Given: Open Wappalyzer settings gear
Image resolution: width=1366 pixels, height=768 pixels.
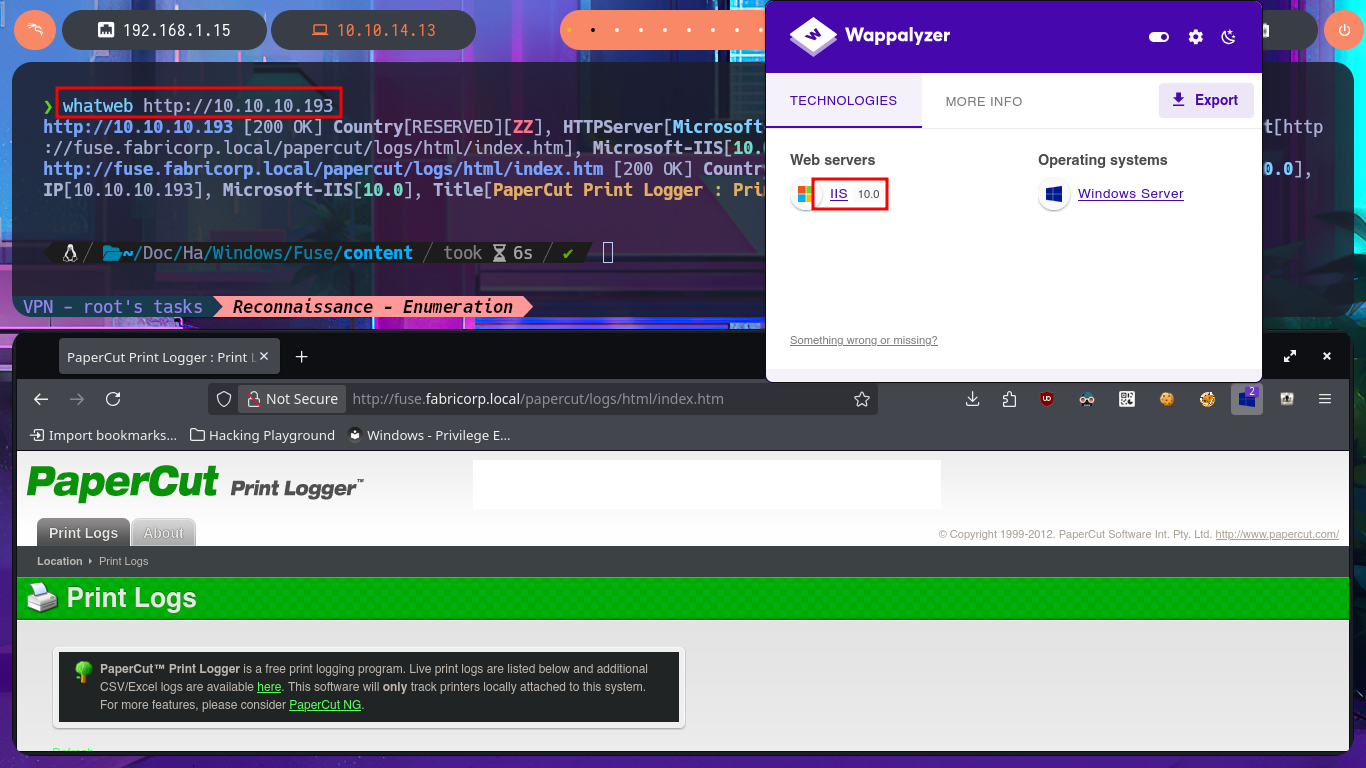Looking at the screenshot, I should click(x=1195, y=37).
